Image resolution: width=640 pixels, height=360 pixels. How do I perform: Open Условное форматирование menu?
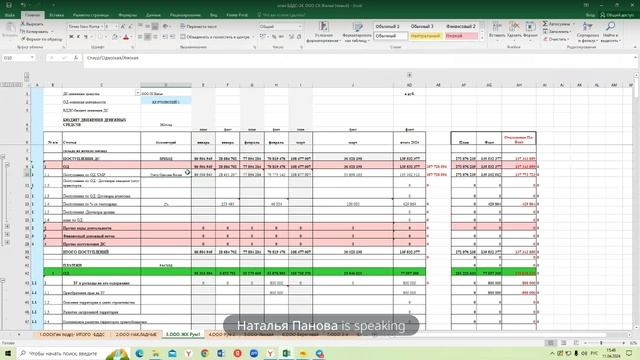[323, 33]
